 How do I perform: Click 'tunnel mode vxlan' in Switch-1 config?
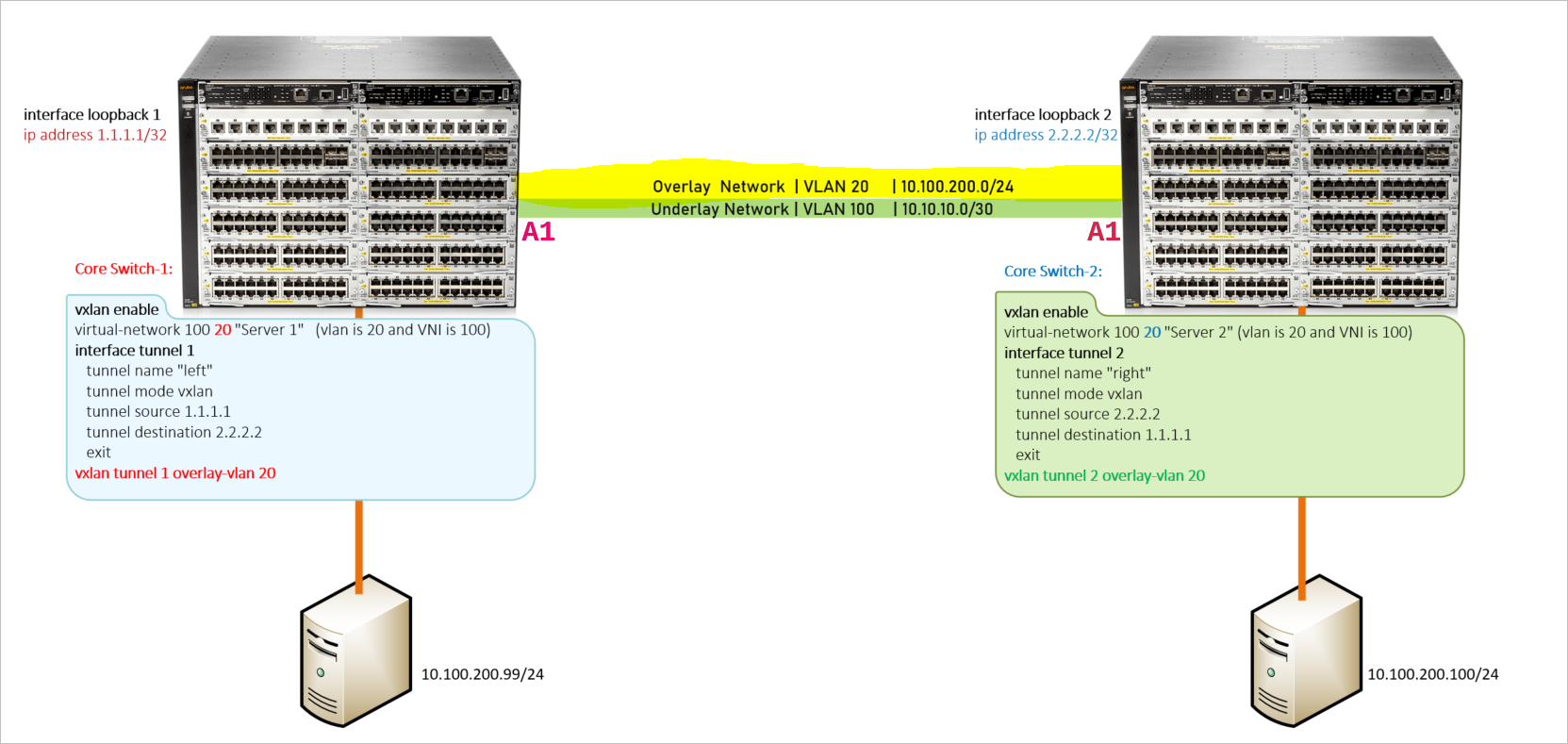149,391
